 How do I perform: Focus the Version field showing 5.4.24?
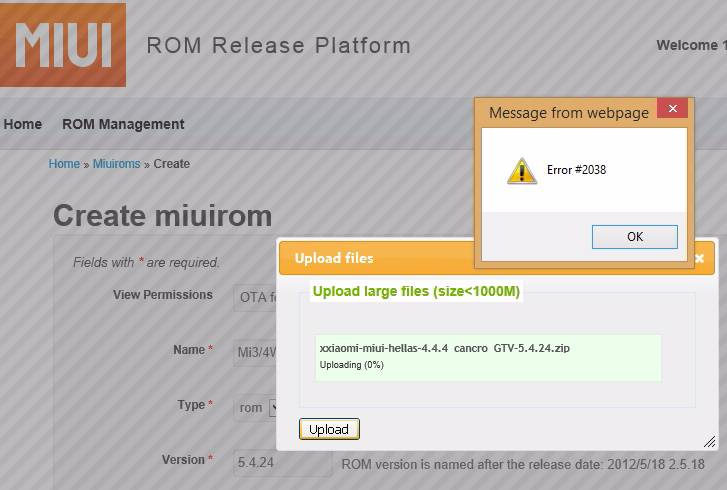point(283,463)
